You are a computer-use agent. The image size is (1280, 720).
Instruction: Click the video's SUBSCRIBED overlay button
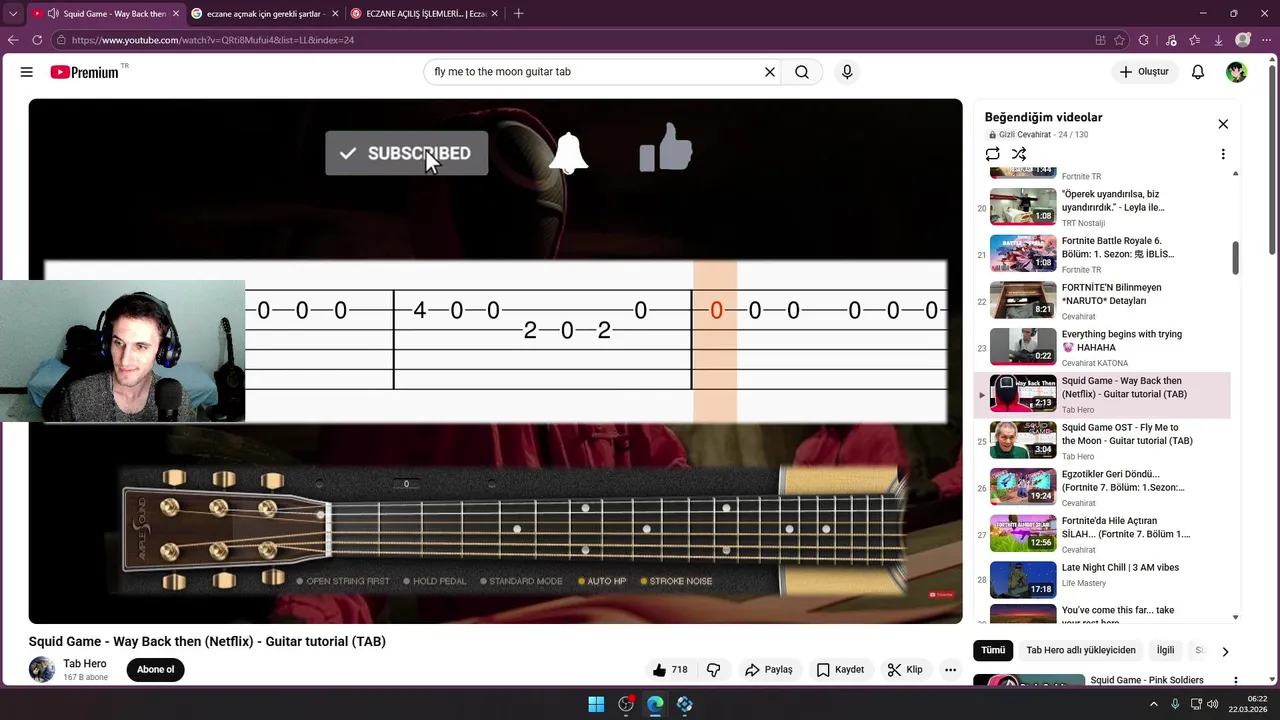click(x=407, y=153)
